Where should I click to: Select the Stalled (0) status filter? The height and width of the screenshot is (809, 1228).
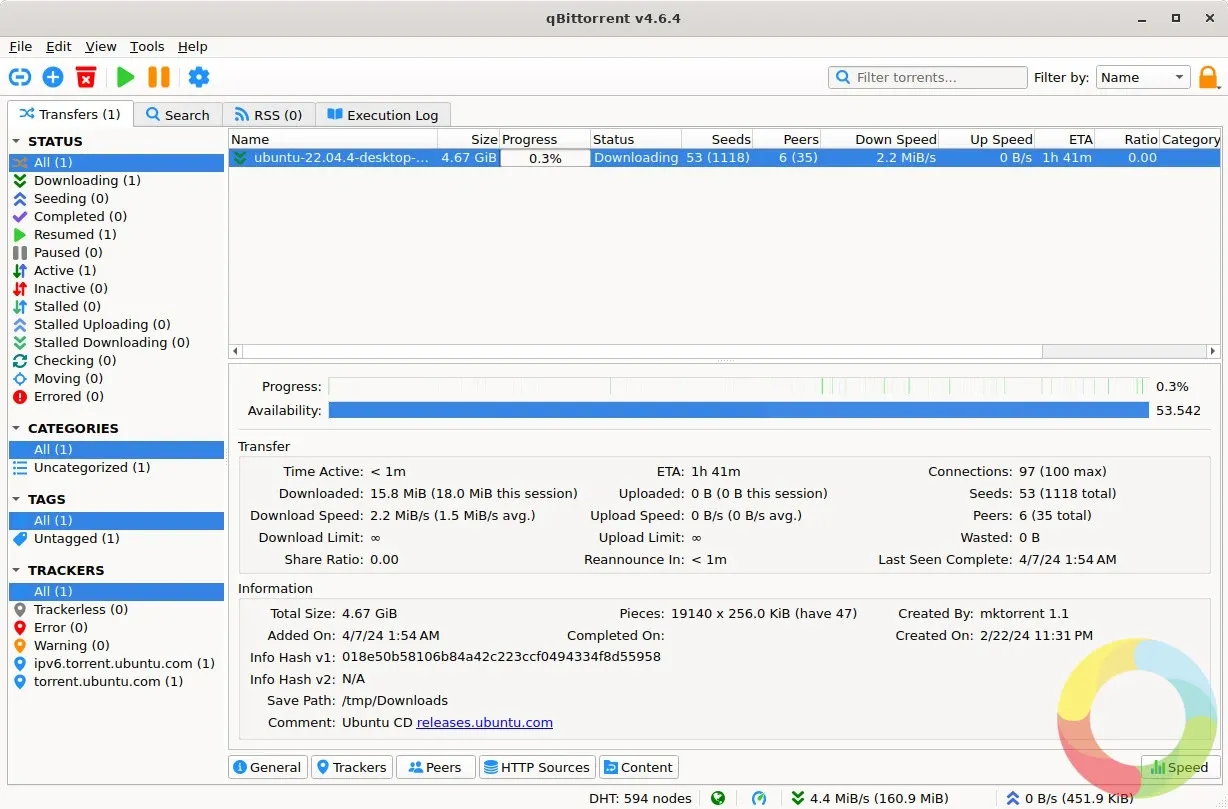coord(116,306)
